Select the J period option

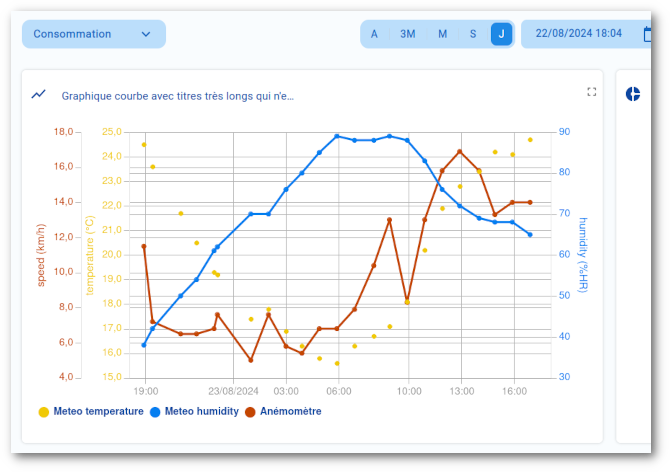click(x=501, y=34)
